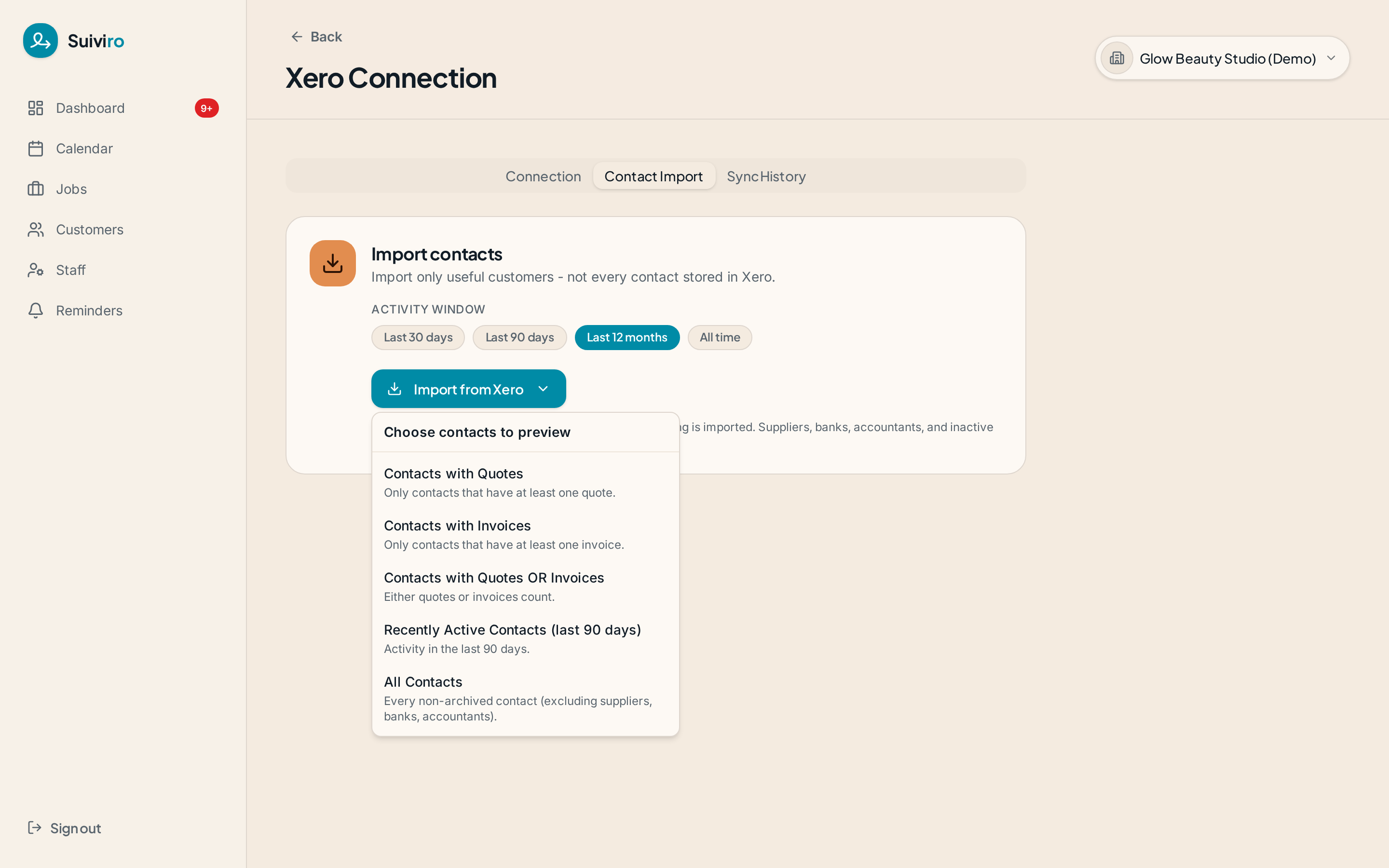Click the building icon beside Glow Beauty Studio

pyautogui.click(x=1117, y=58)
